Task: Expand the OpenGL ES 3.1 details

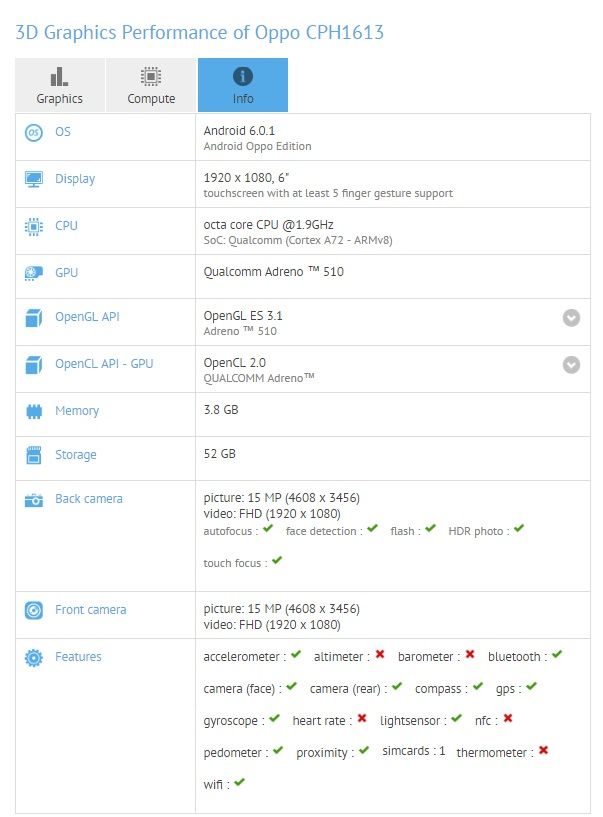Action: pyautogui.click(x=571, y=317)
